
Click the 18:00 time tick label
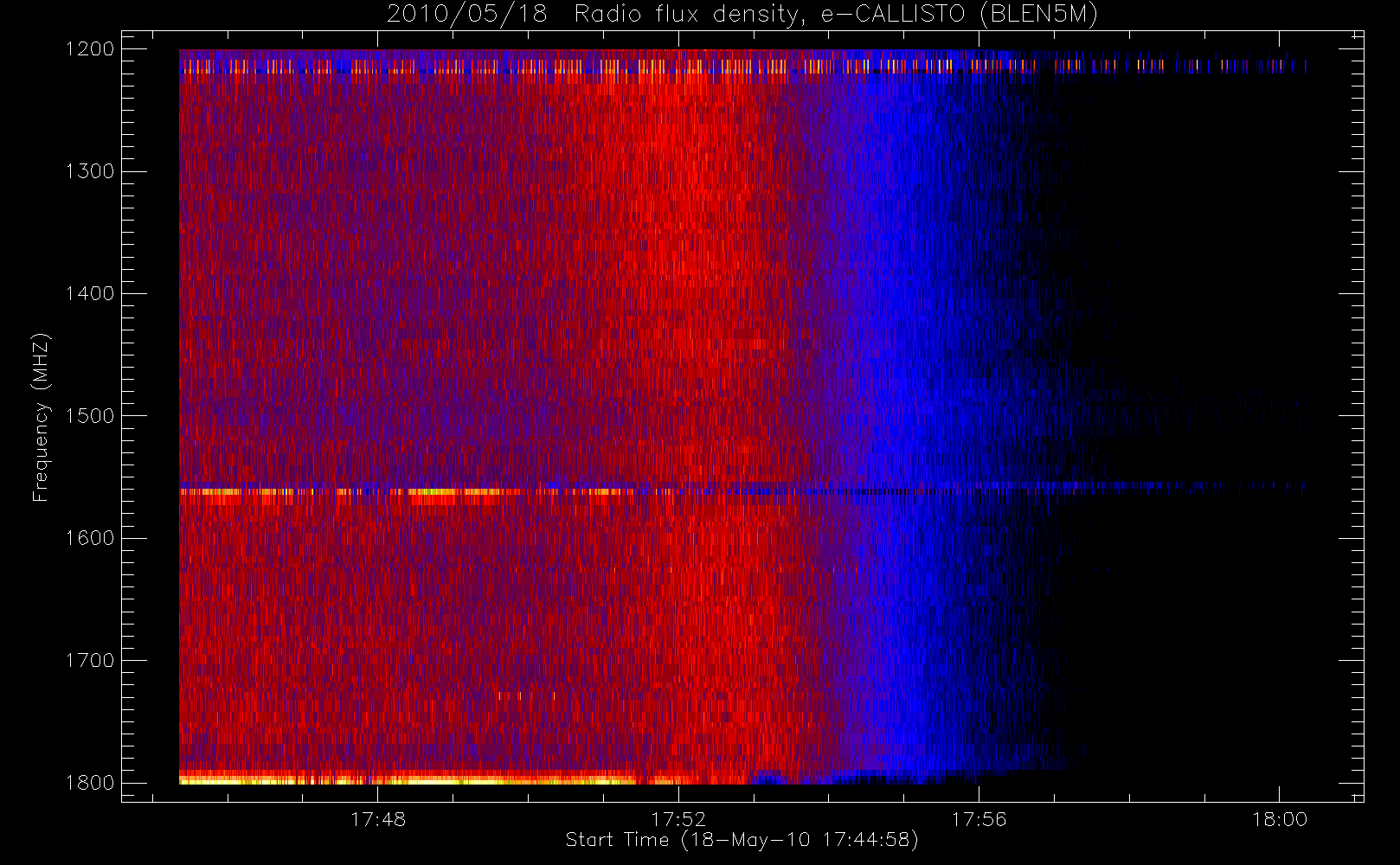coord(1279,819)
